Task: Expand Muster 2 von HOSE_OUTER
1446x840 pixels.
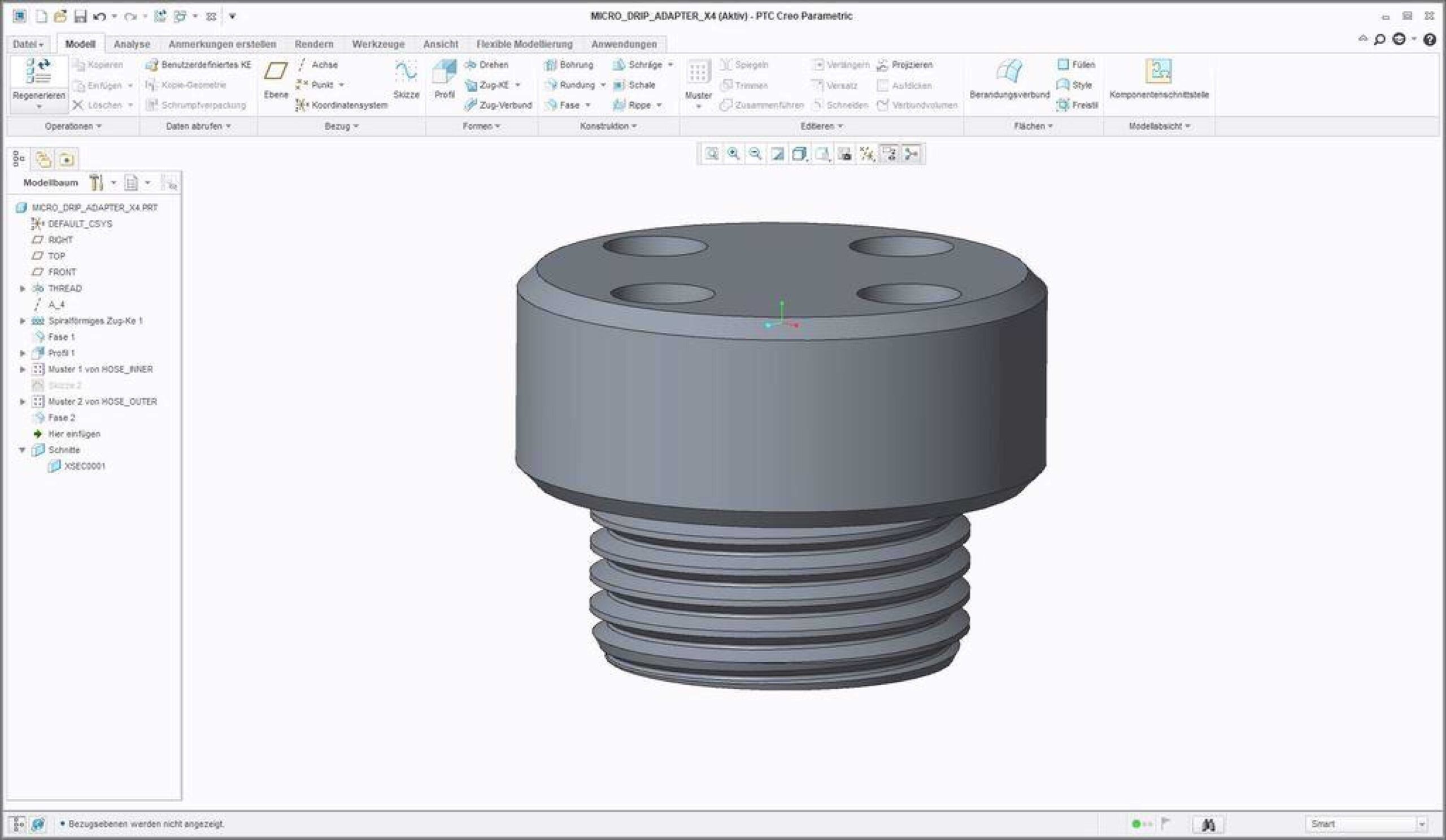Action: 23,401
